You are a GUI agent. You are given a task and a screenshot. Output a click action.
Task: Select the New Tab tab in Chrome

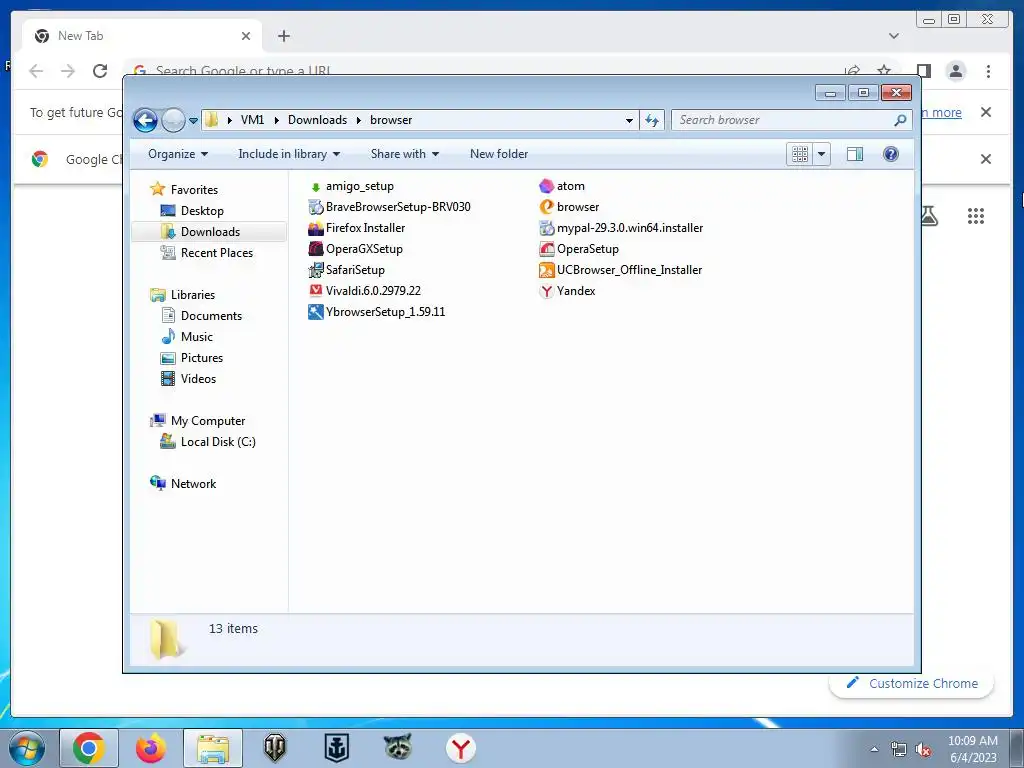(142, 36)
